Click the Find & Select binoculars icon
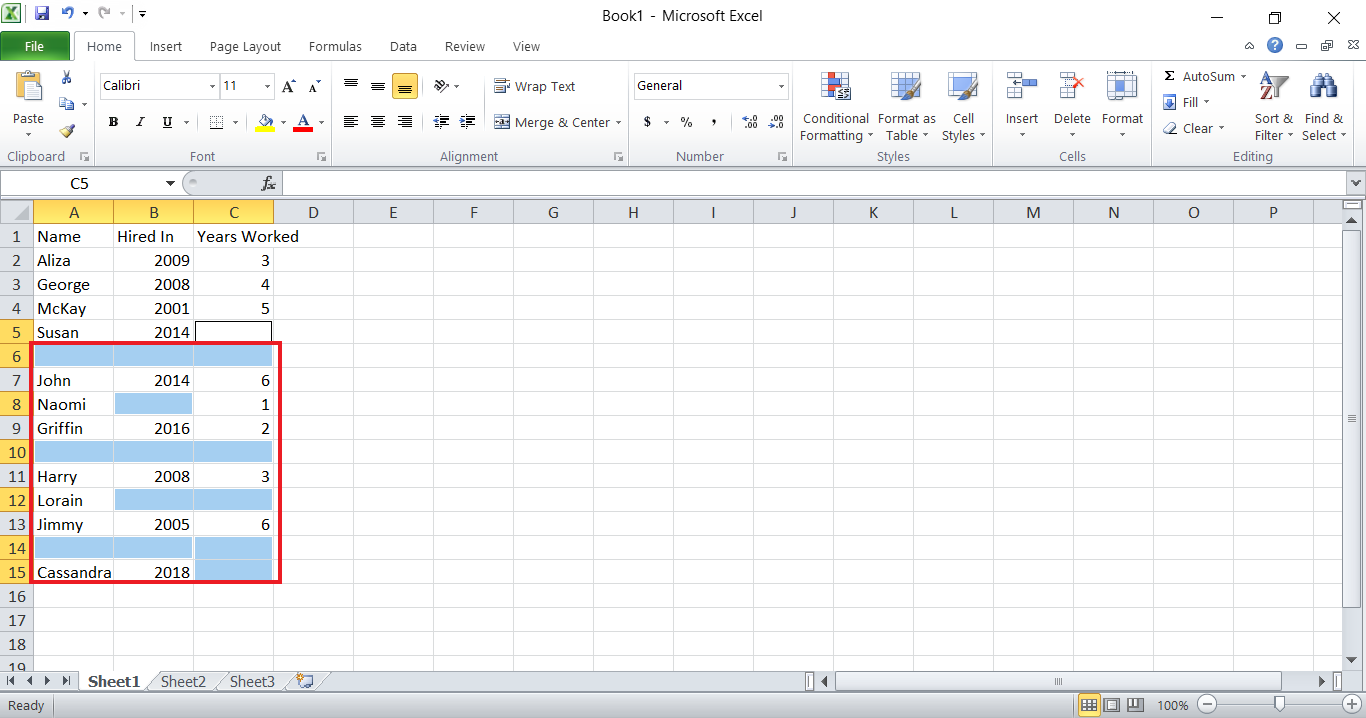The height and width of the screenshot is (718, 1366). click(x=1323, y=88)
